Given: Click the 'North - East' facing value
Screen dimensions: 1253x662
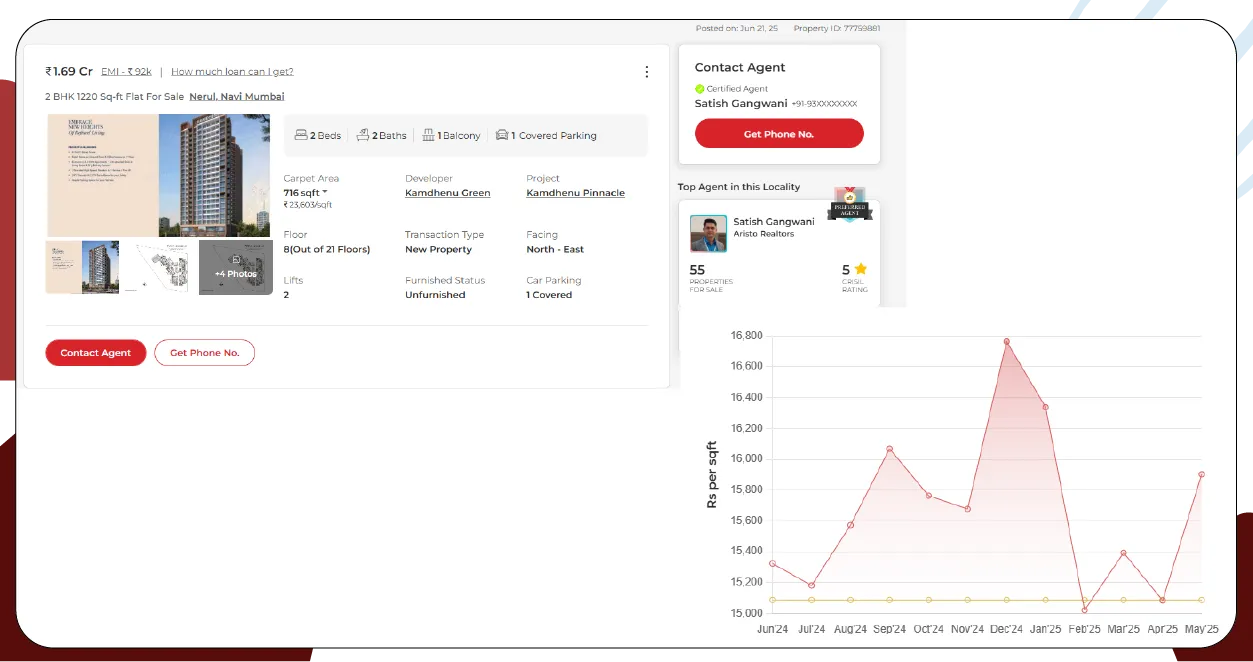Looking at the screenshot, I should point(555,249).
